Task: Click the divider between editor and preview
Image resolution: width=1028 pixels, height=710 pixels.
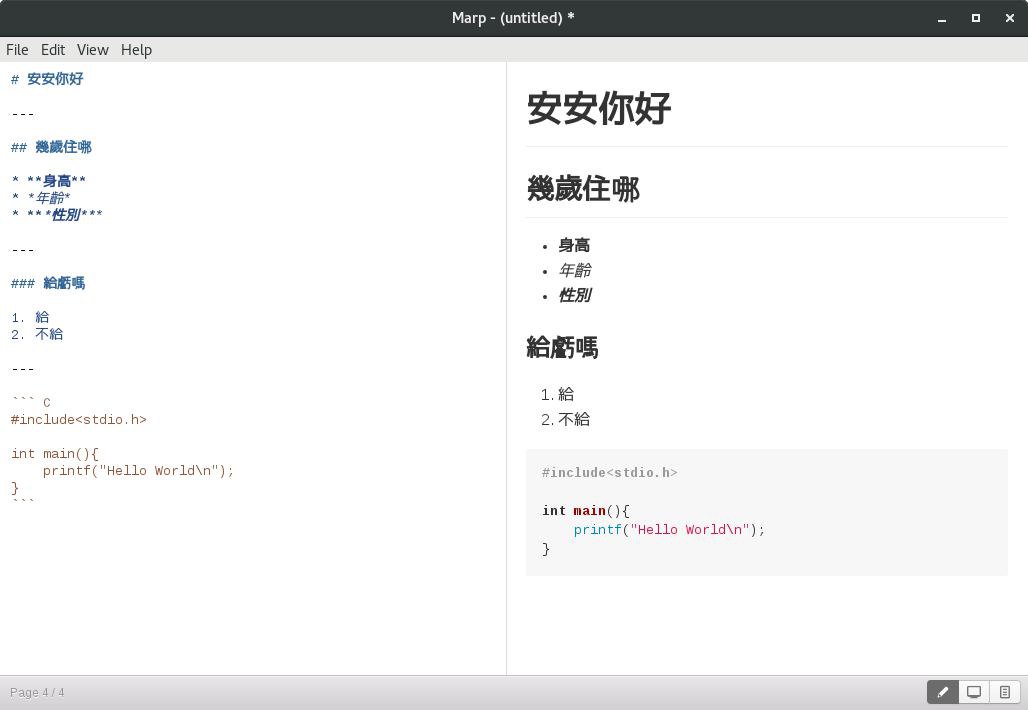Action: 506,368
